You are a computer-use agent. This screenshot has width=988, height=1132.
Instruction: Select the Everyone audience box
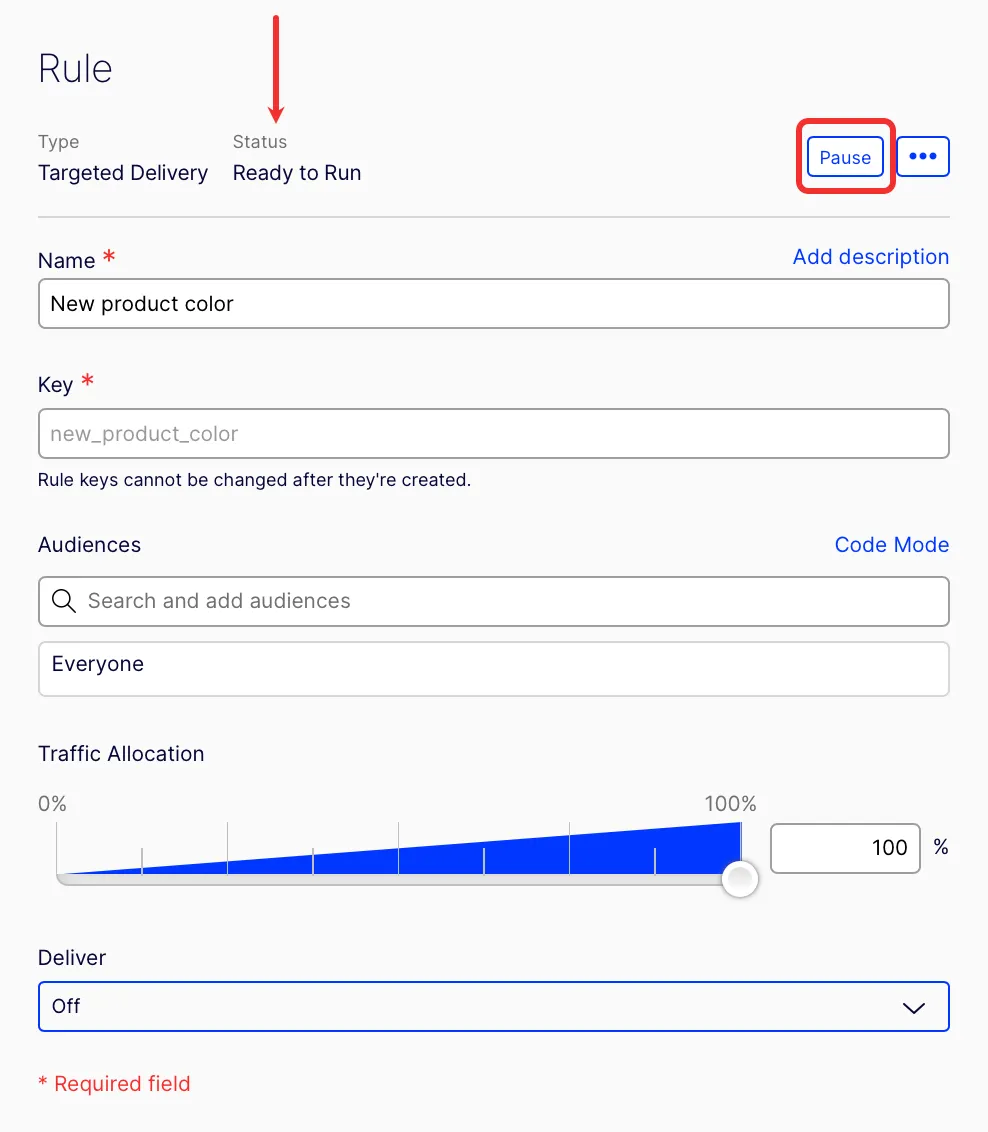tap(494, 669)
